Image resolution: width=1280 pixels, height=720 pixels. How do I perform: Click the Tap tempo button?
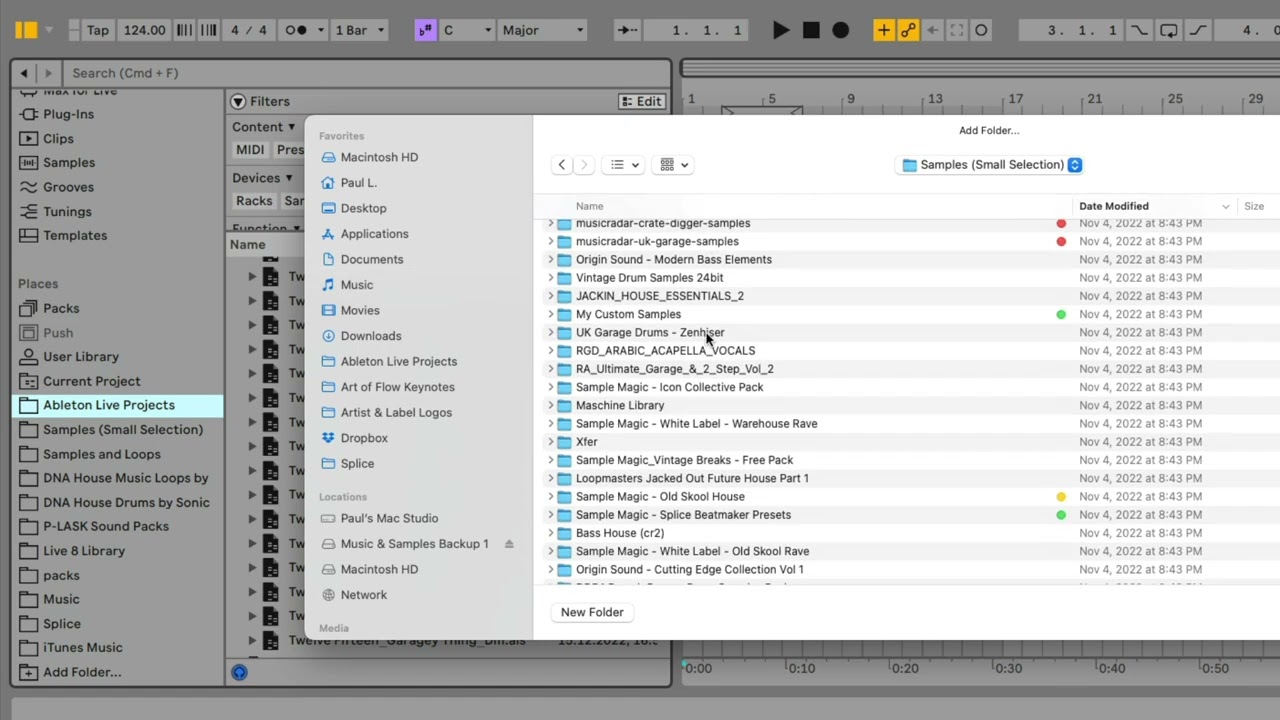(x=97, y=30)
